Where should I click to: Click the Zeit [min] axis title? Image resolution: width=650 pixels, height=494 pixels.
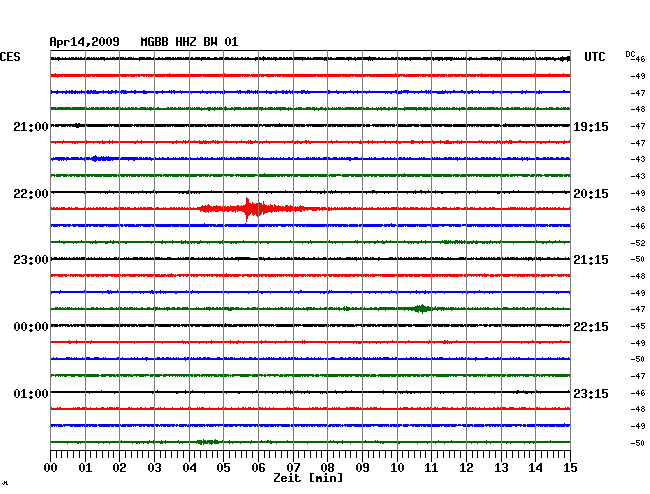tap(308, 478)
